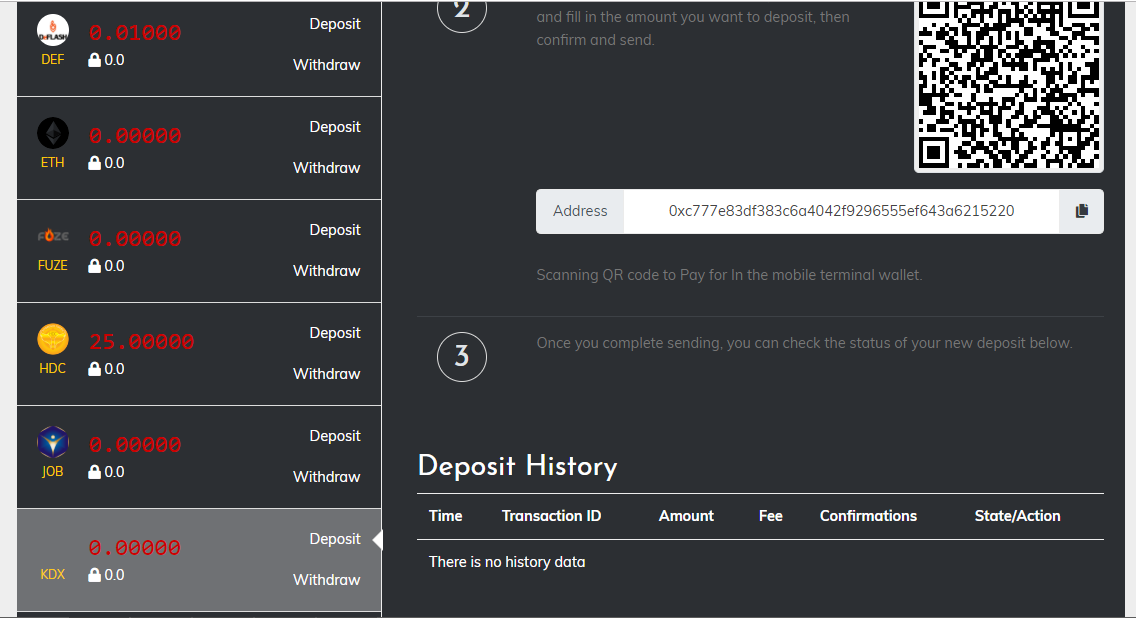
Task: Click the JOB coin logo
Action: coord(53,442)
